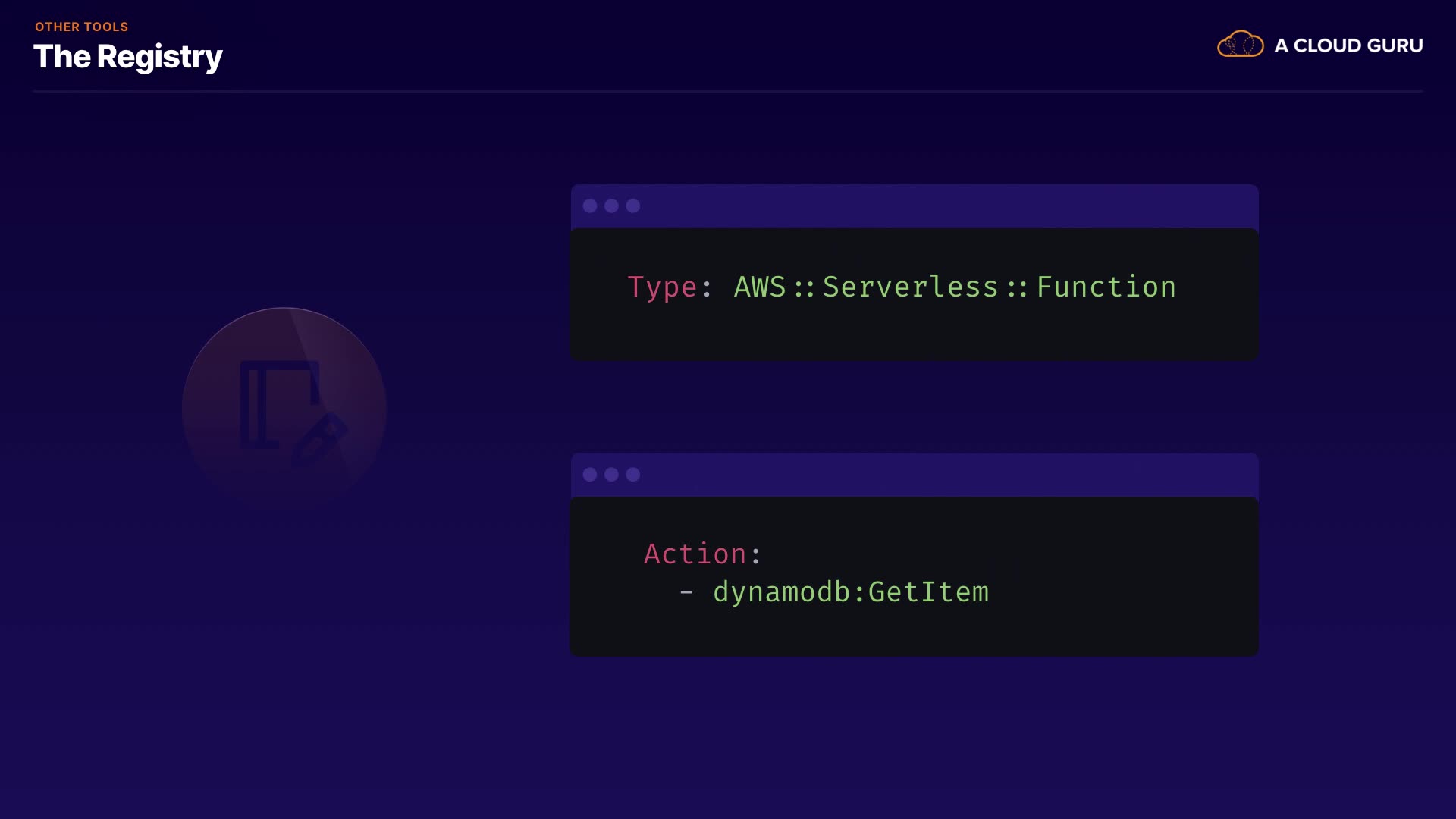Screen dimensions: 1456x819
Task: Click first dot in bottom code window
Action: click(590, 475)
